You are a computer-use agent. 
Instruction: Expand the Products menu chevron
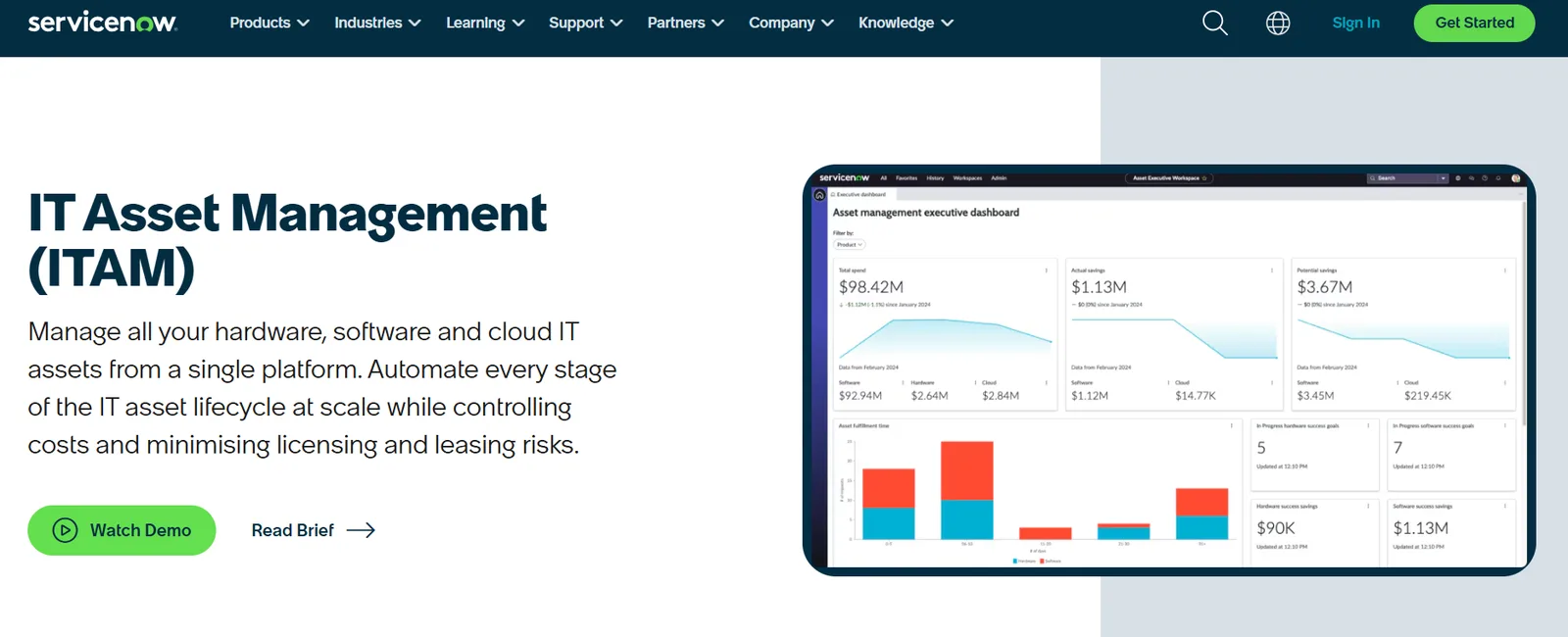[x=303, y=23]
